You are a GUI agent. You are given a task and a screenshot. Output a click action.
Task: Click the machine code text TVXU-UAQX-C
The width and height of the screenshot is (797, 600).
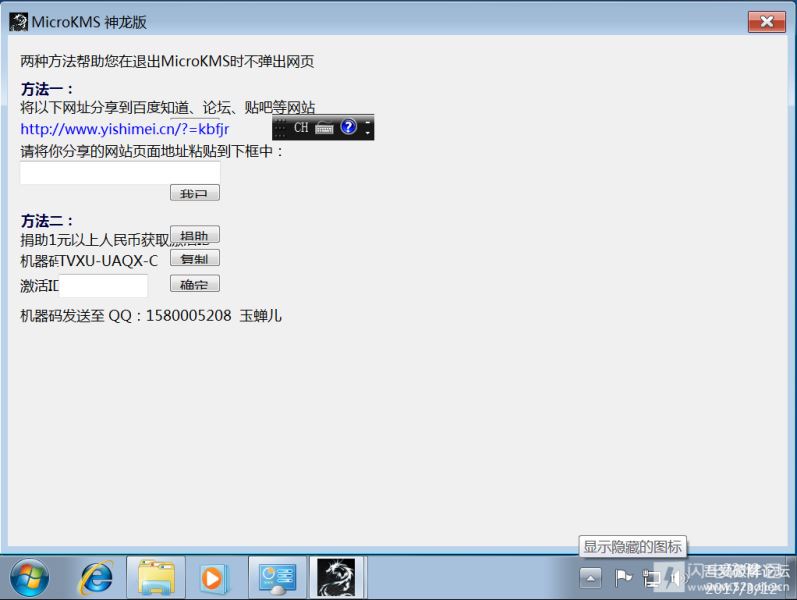coord(109,261)
